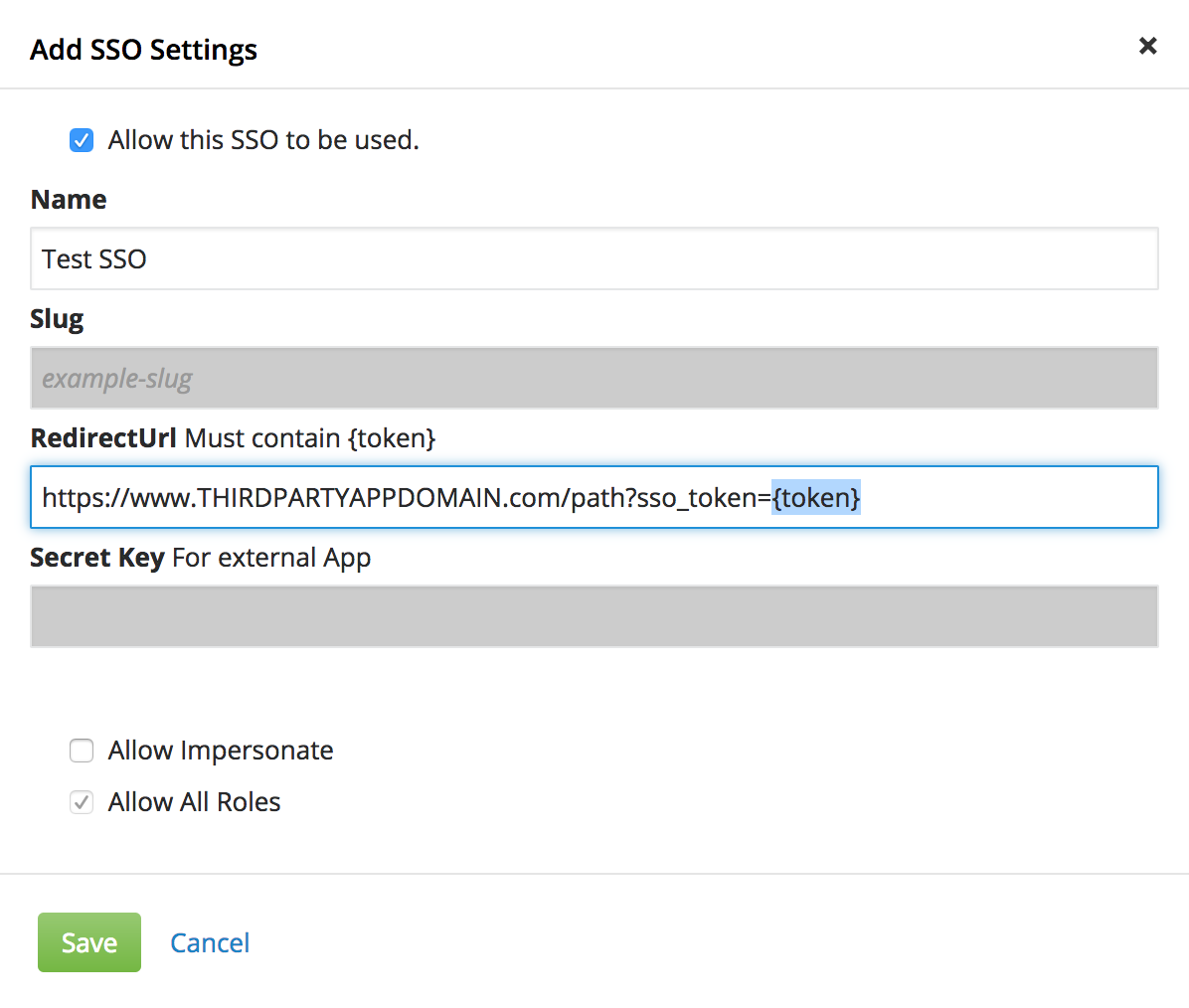Close the Add SSO Settings dialog
The image size is (1189, 1008).
pyautogui.click(x=1147, y=46)
